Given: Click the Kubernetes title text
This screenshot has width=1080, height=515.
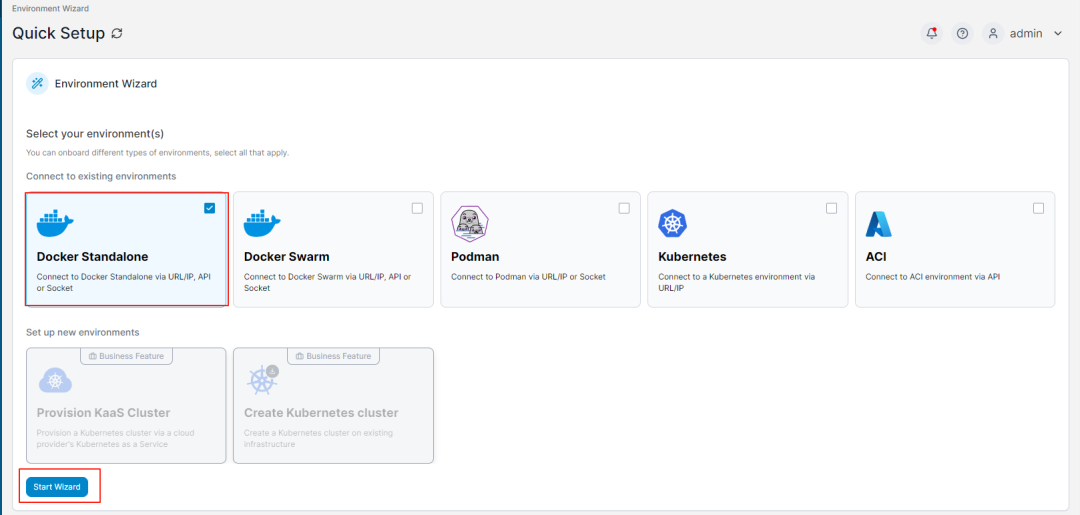Looking at the screenshot, I should tap(692, 257).
